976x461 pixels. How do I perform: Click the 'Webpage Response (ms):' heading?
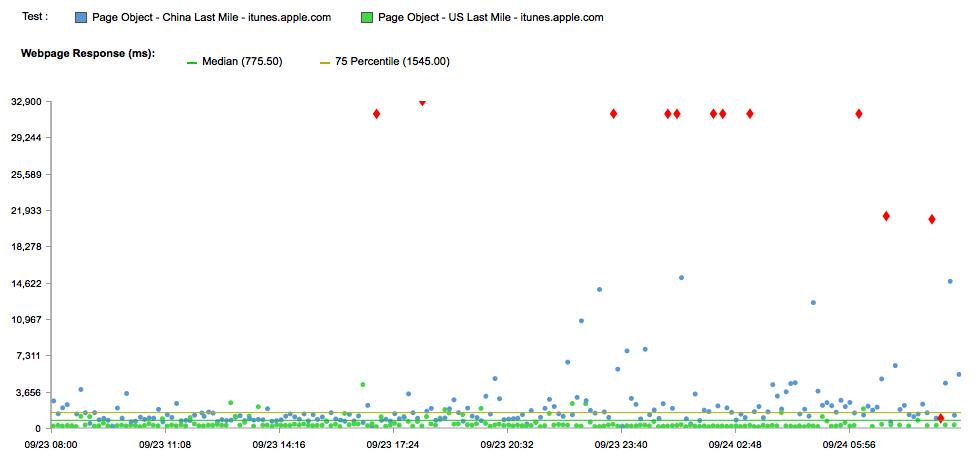coord(88,54)
